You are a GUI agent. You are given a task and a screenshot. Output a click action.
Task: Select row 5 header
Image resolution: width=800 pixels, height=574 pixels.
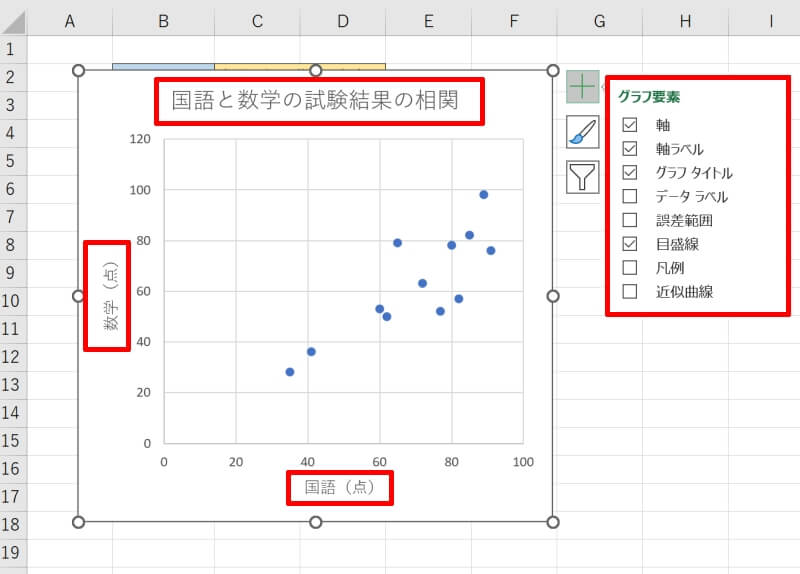[13, 161]
